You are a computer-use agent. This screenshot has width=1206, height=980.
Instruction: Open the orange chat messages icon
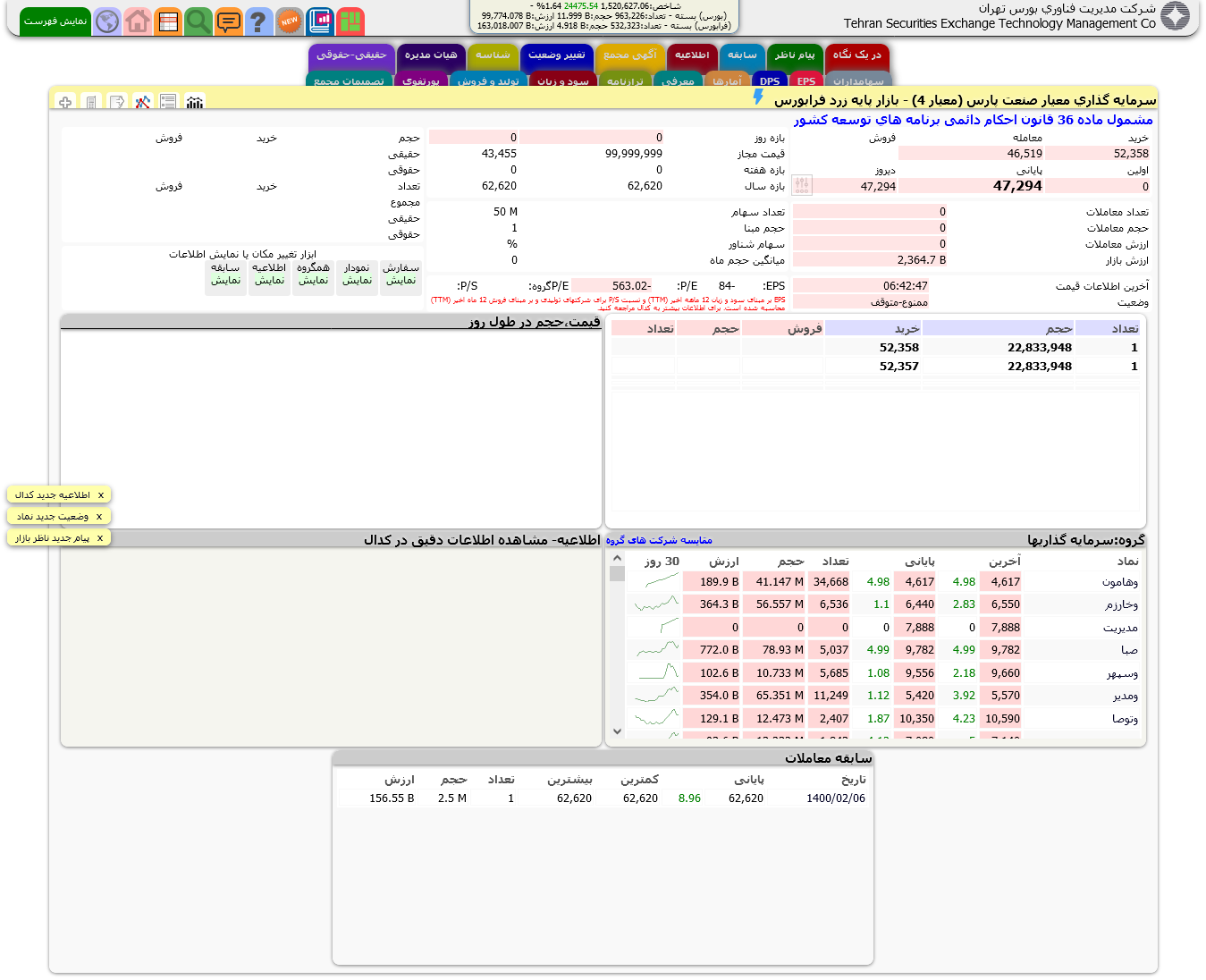pos(229,21)
